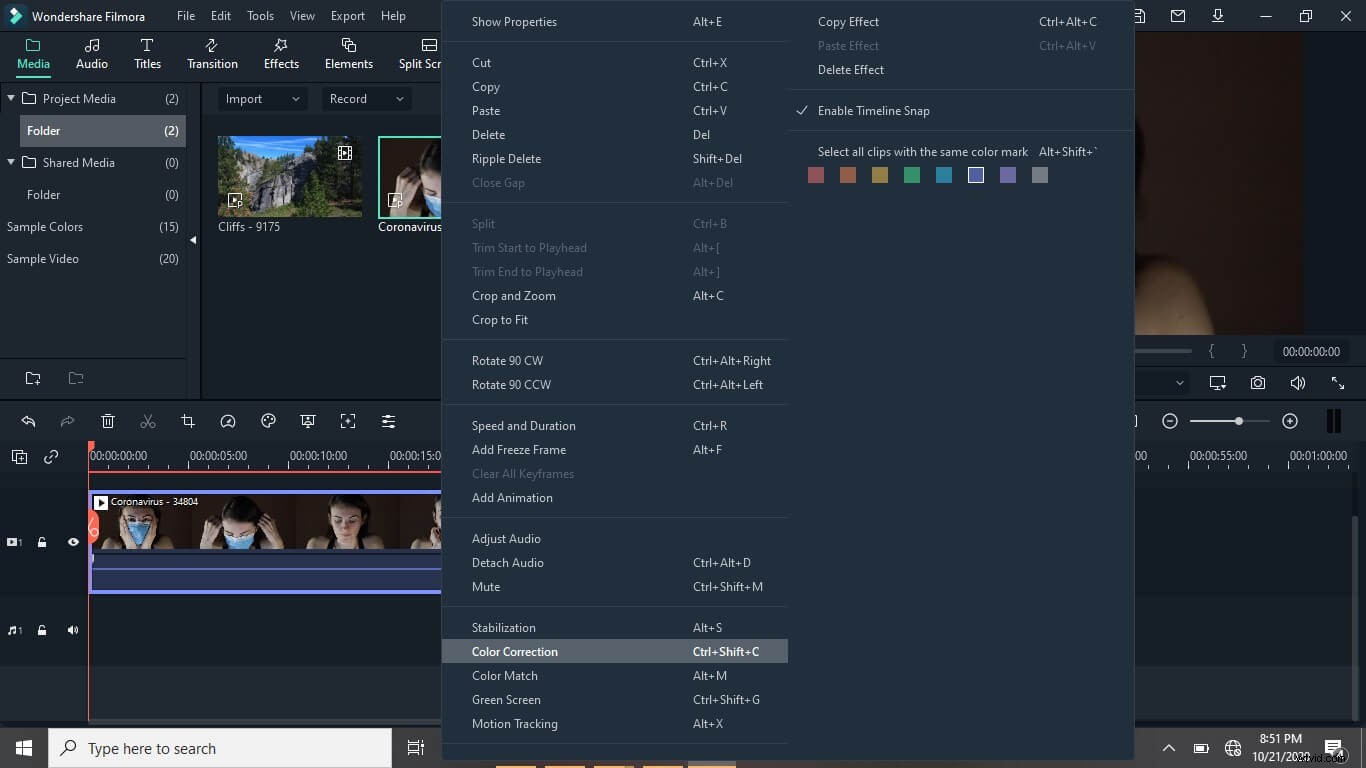Expand the Record dropdown menu
Image resolution: width=1366 pixels, height=768 pixels.
365,99
